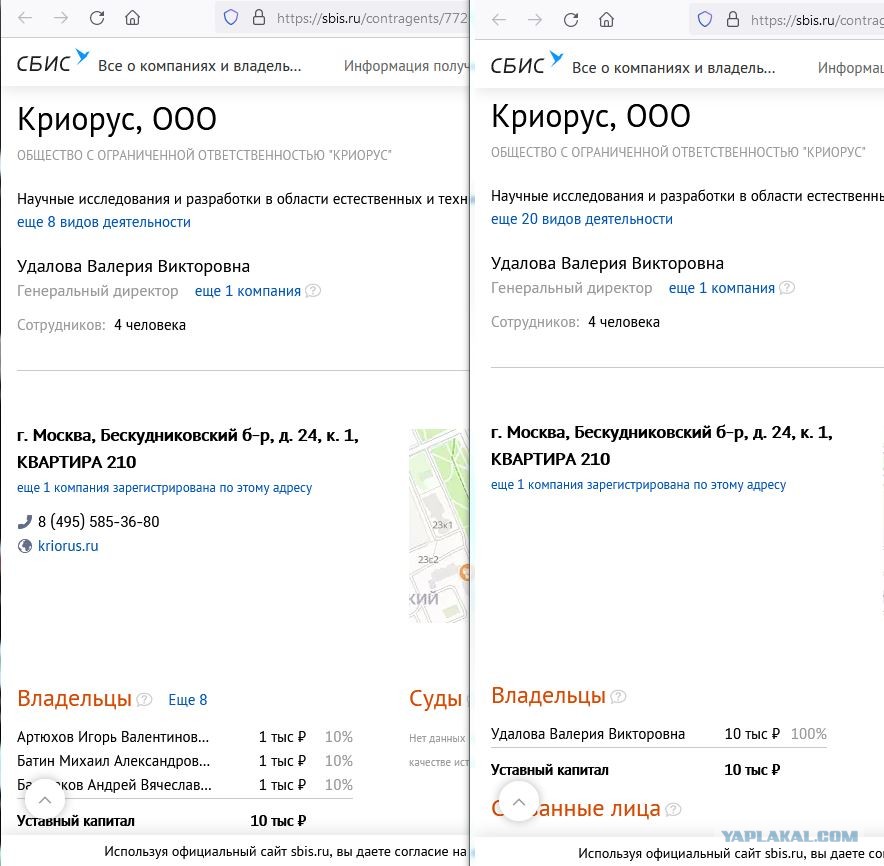Click scroll-to-top arrow in left page
Image resolution: width=884 pixels, height=866 pixels.
[45, 799]
